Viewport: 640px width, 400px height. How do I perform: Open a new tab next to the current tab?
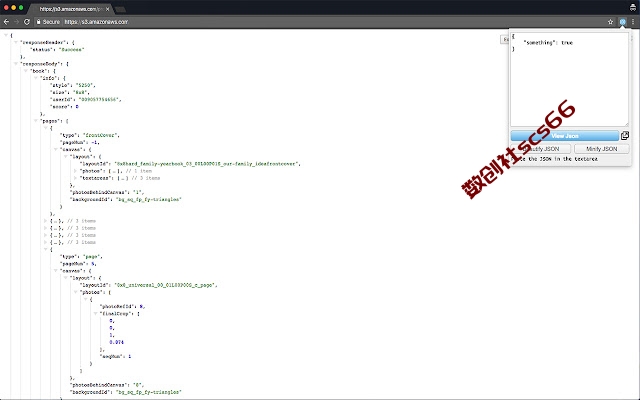tap(120, 9)
